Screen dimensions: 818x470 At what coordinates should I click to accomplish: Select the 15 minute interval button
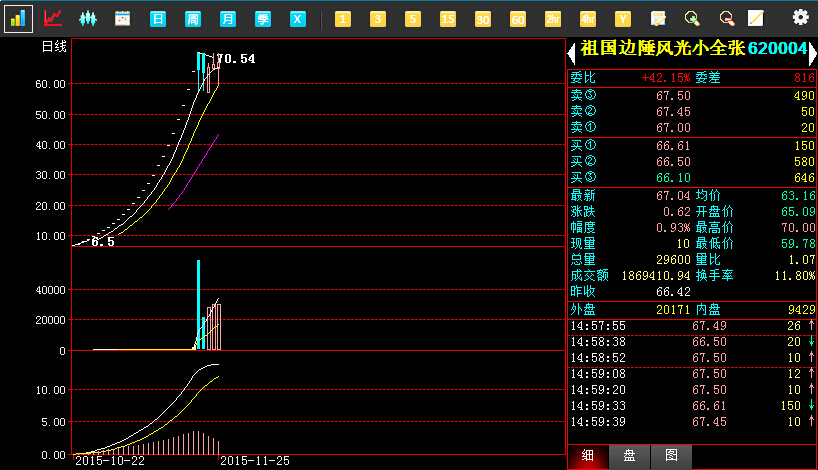pos(448,19)
